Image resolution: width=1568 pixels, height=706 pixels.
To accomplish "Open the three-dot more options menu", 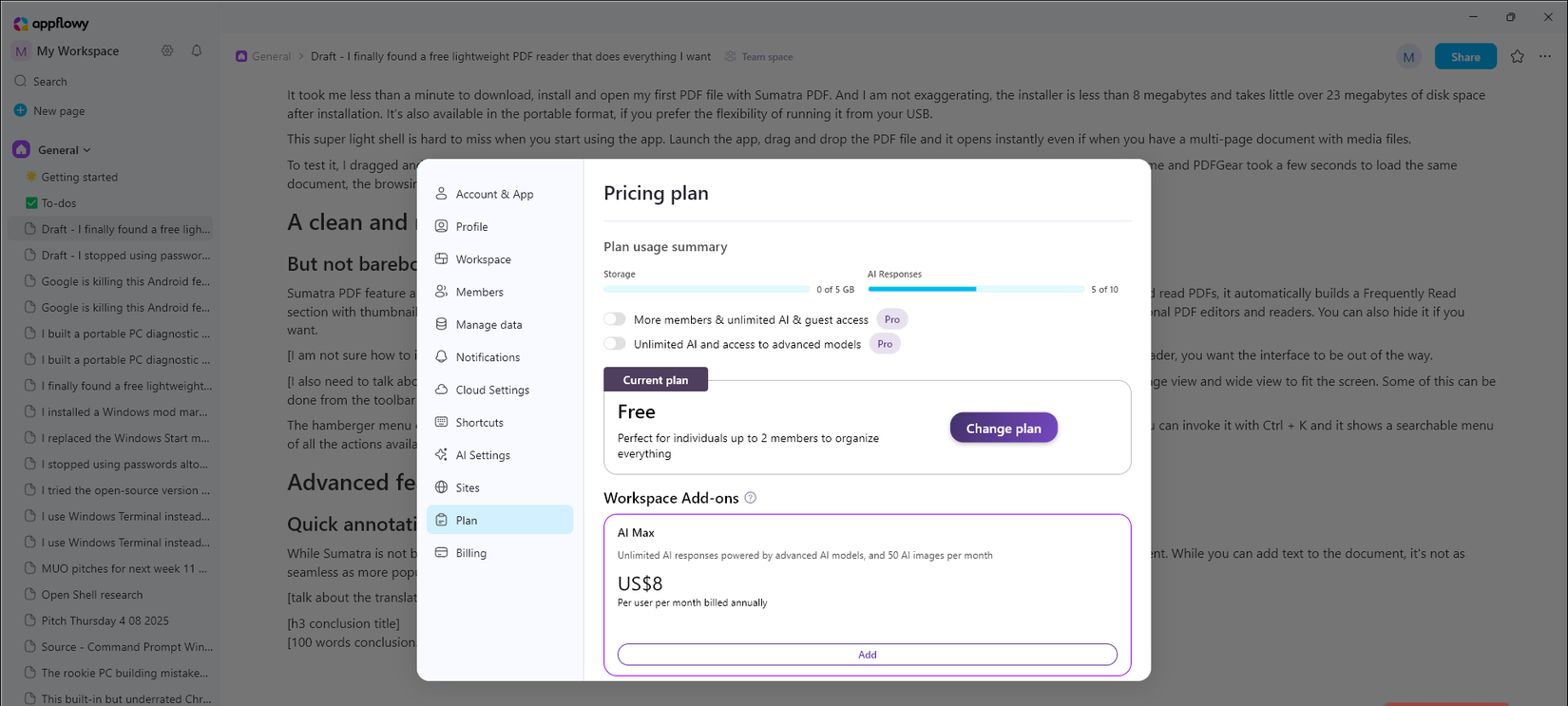I will pos(1545,57).
